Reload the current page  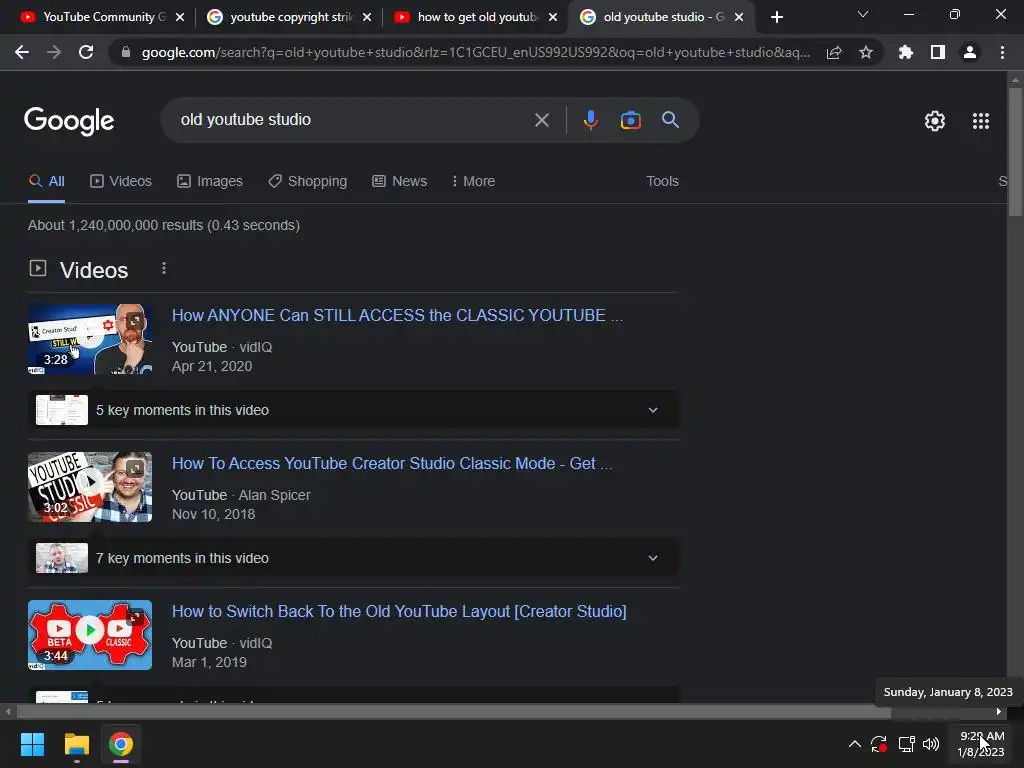[86, 52]
